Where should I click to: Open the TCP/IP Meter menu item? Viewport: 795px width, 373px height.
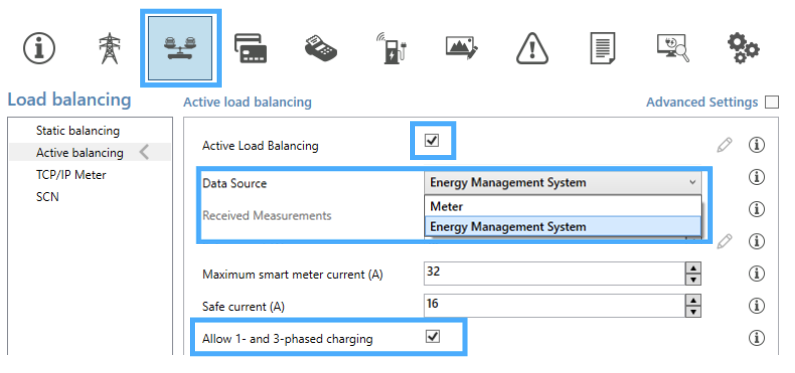[x=71, y=175]
